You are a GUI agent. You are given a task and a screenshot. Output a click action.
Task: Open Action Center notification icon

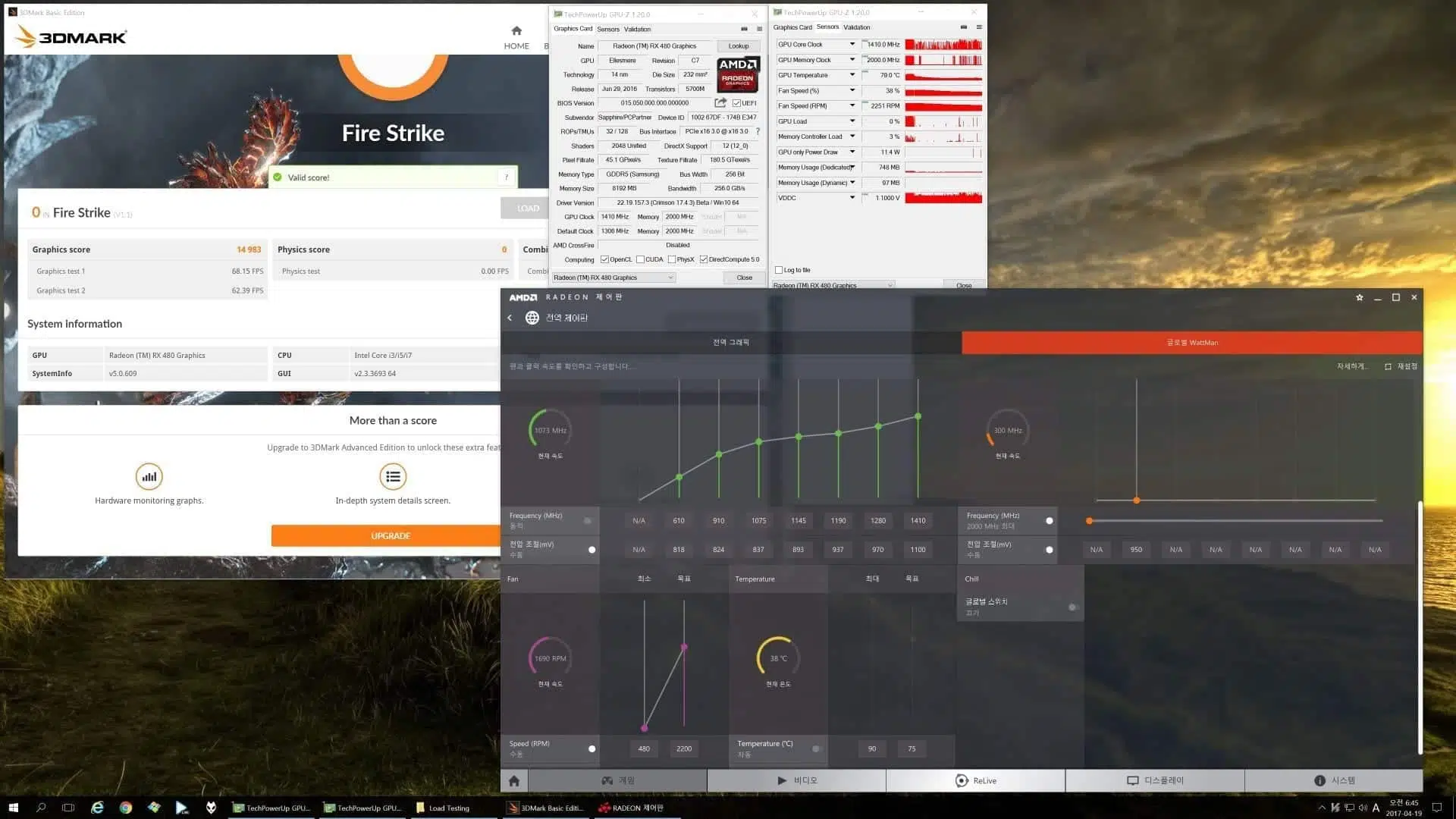click(1436, 808)
